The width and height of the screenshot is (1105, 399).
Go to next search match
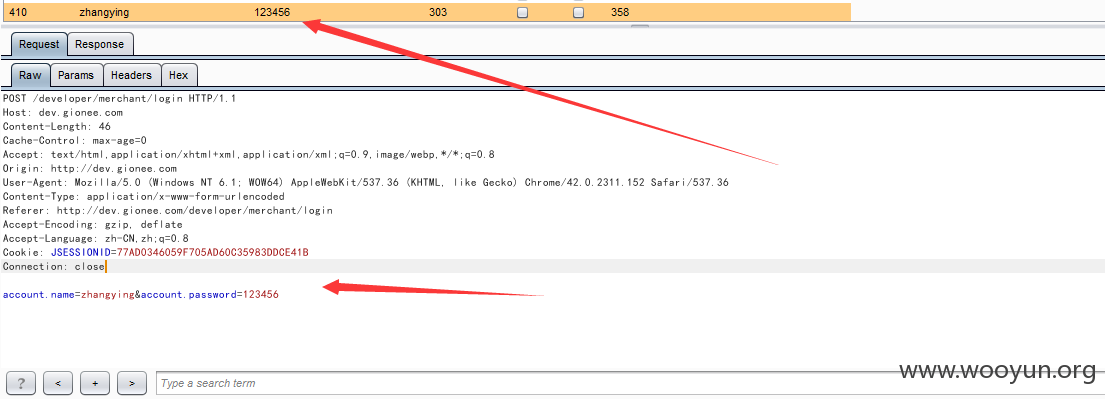[x=132, y=383]
